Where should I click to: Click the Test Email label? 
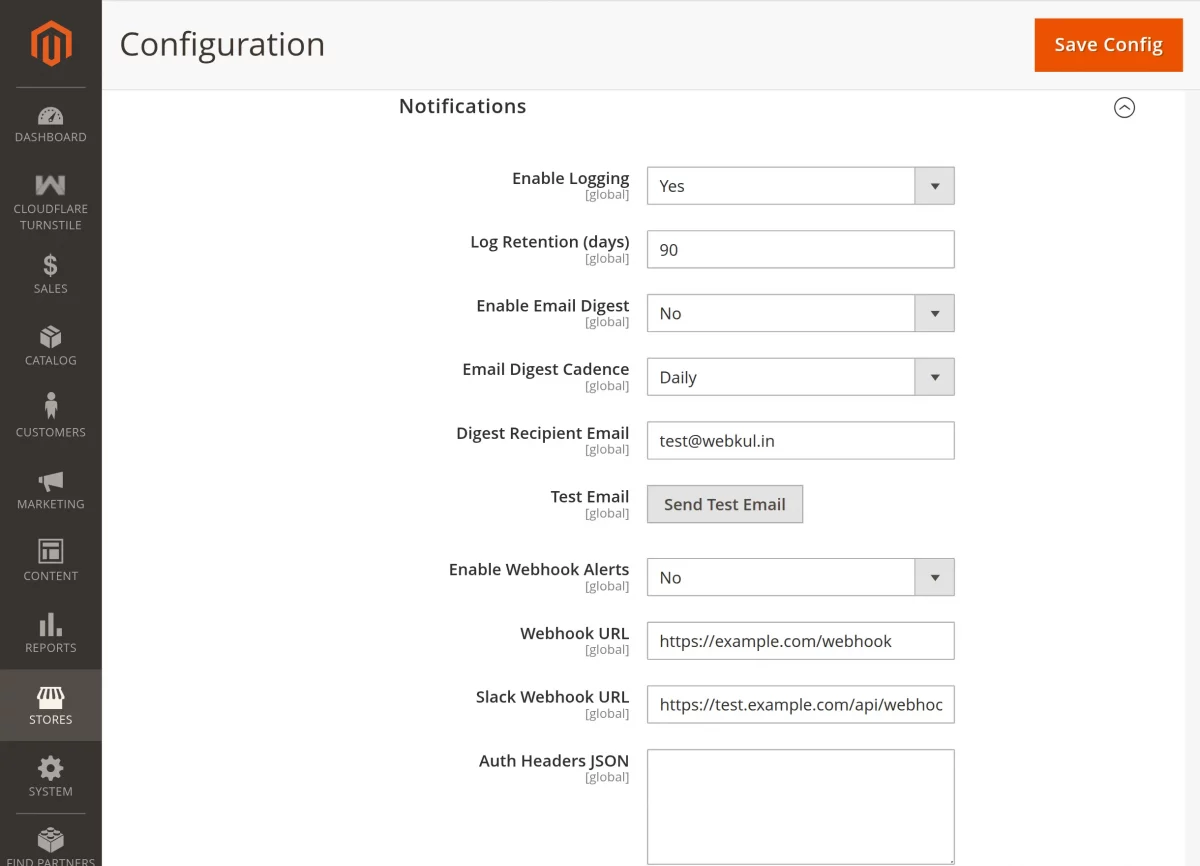590,497
